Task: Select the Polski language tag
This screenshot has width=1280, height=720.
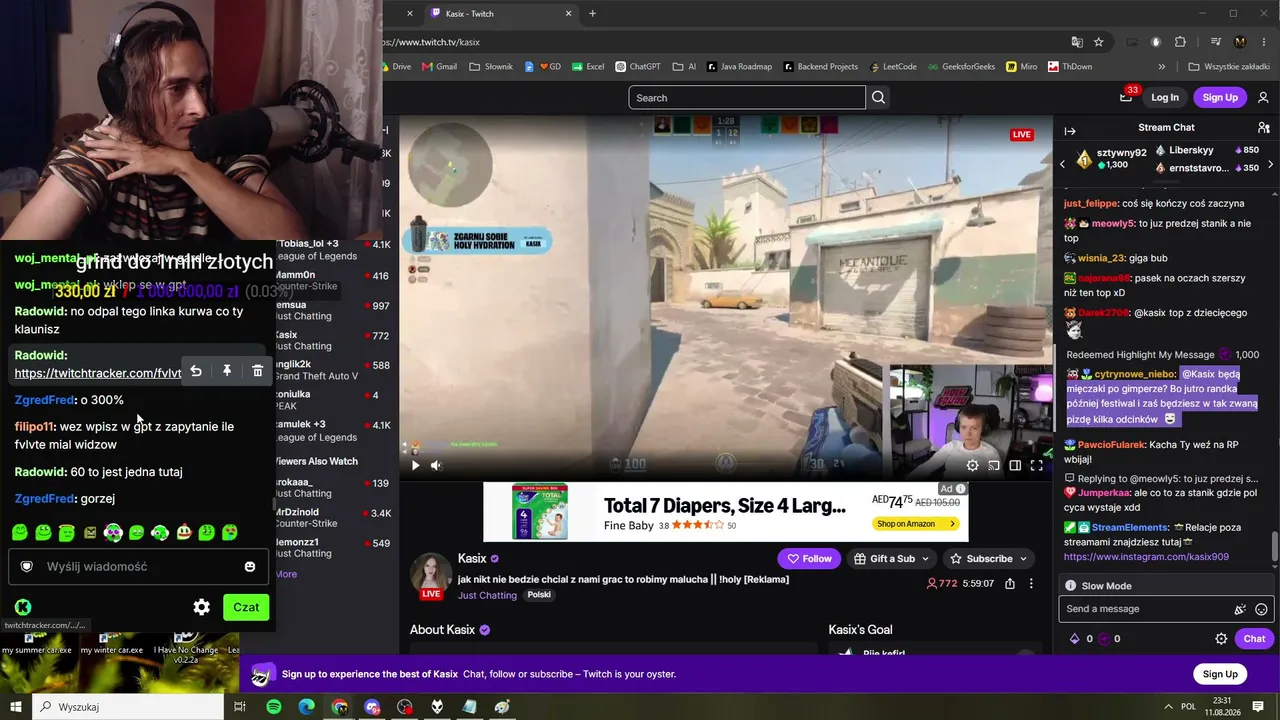Action: coord(538,595)
